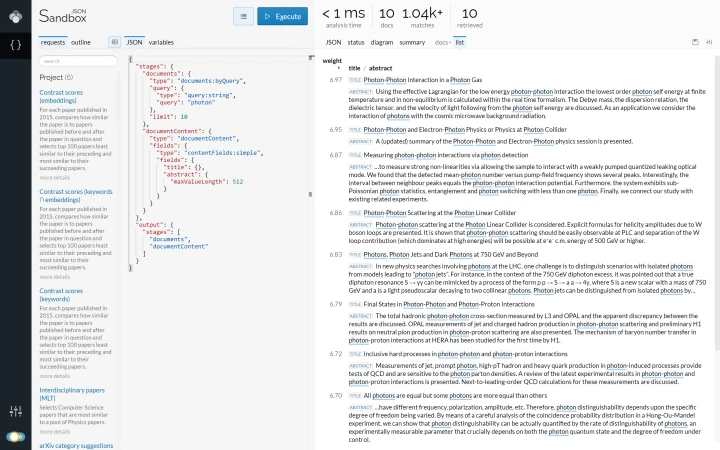
Task: Click the results list vertical scrollbar
Action: [x=717, y=202]
